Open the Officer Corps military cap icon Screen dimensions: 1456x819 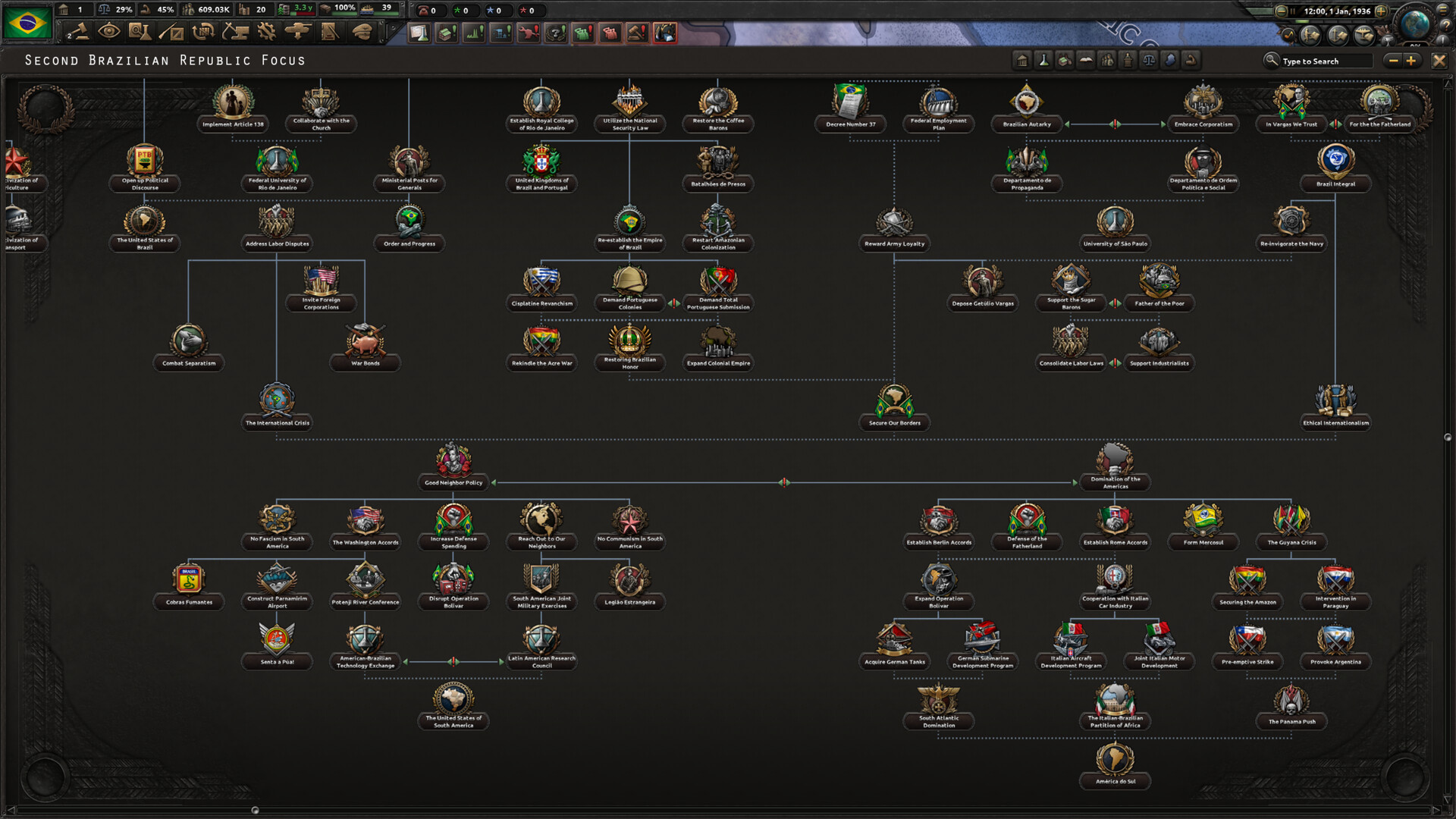coord(362,32)
